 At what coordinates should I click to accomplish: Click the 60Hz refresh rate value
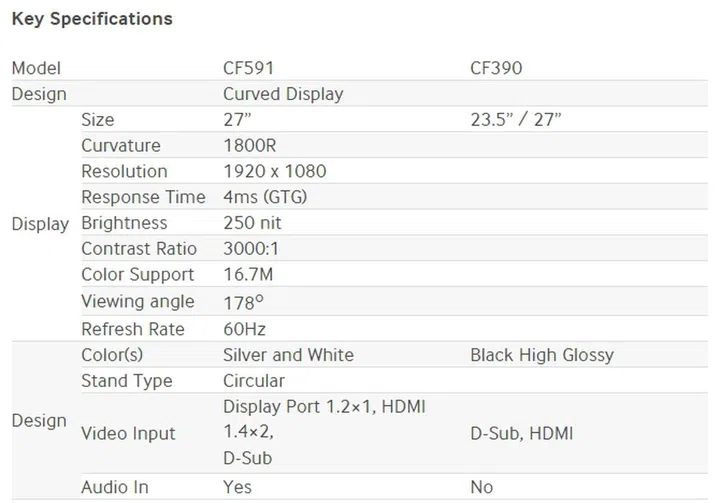pyautogui.click(x=244, y=328)
